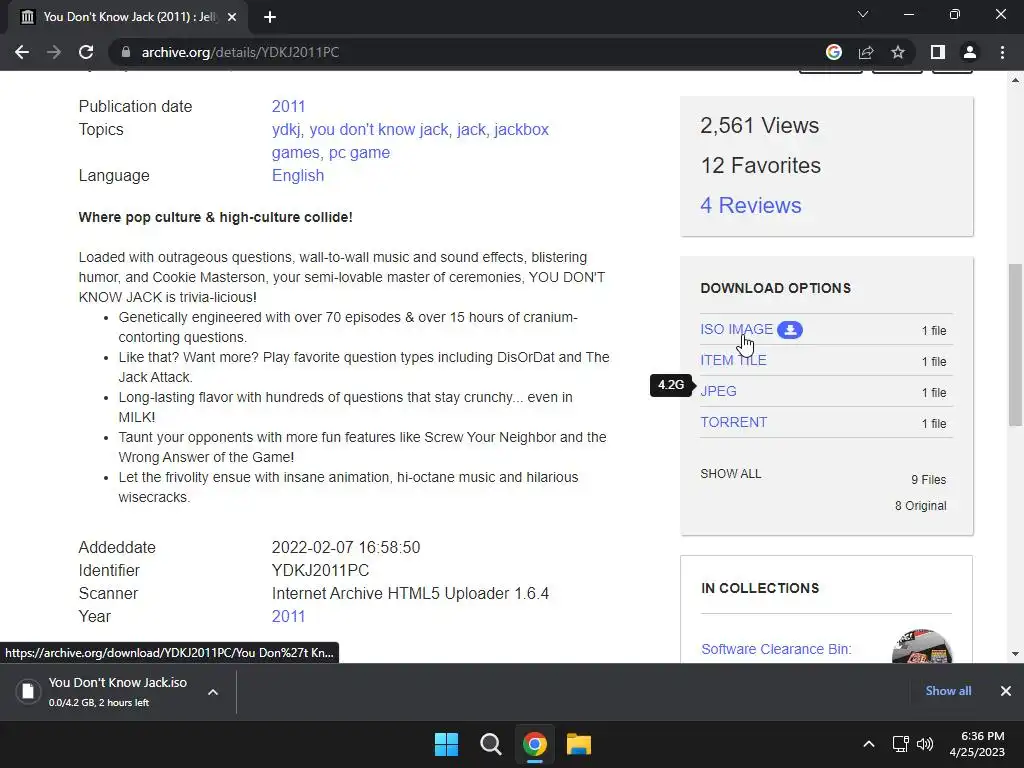The width and height of the screenshot is (1024, 768).
Task: Open publication date 2011 link
Action: click(x=288, y=106)
